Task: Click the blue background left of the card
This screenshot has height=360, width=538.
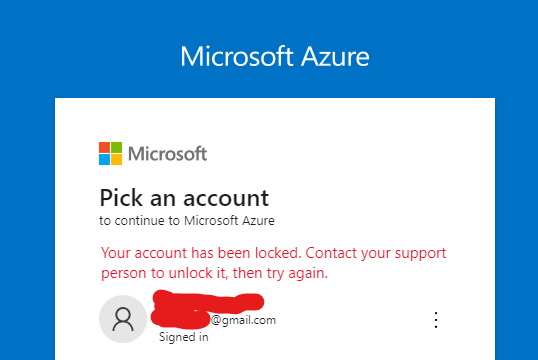Action: coord(27,229)
